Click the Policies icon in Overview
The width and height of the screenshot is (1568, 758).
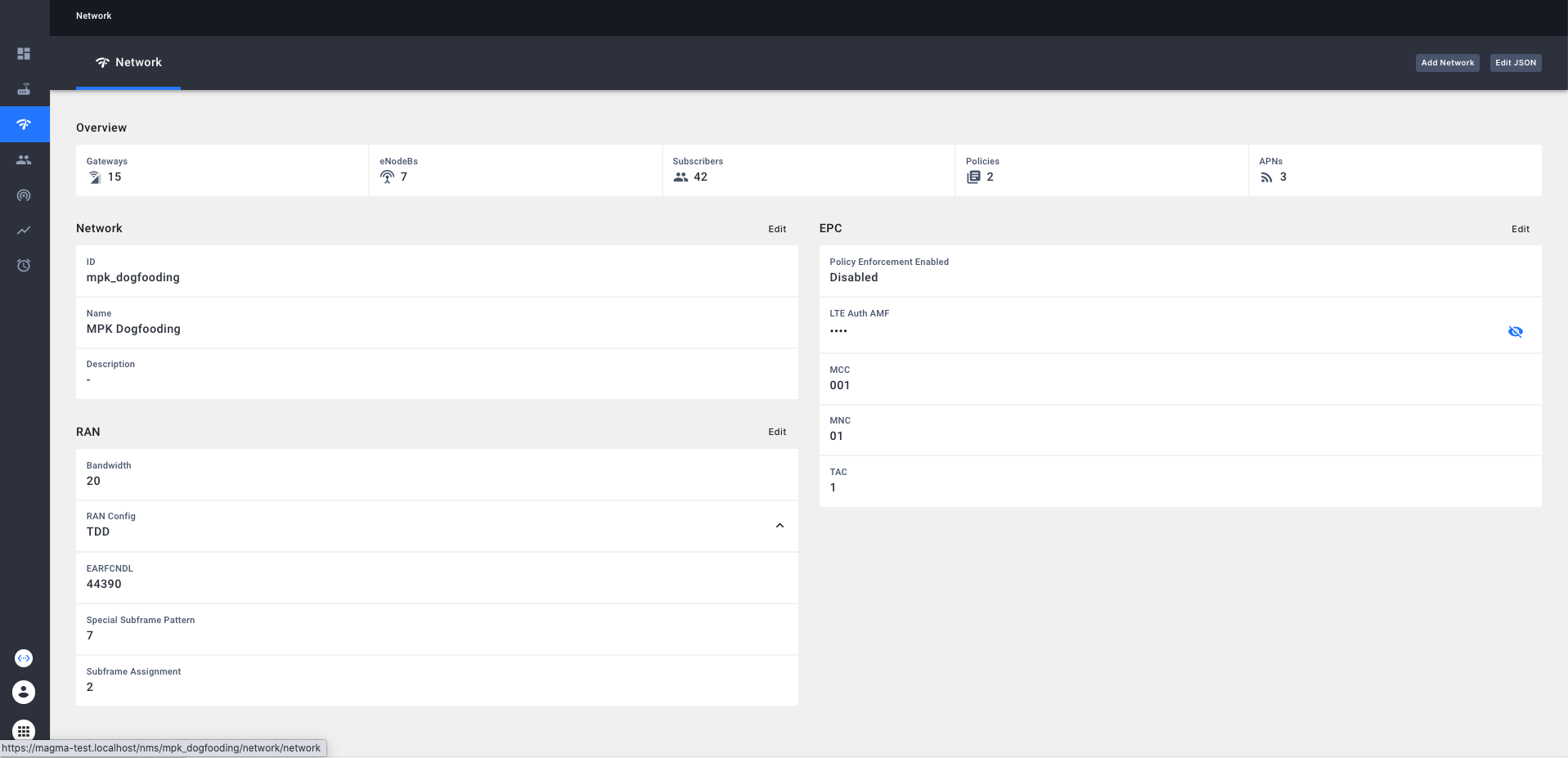pyautogui.click(x=975, y=177)
